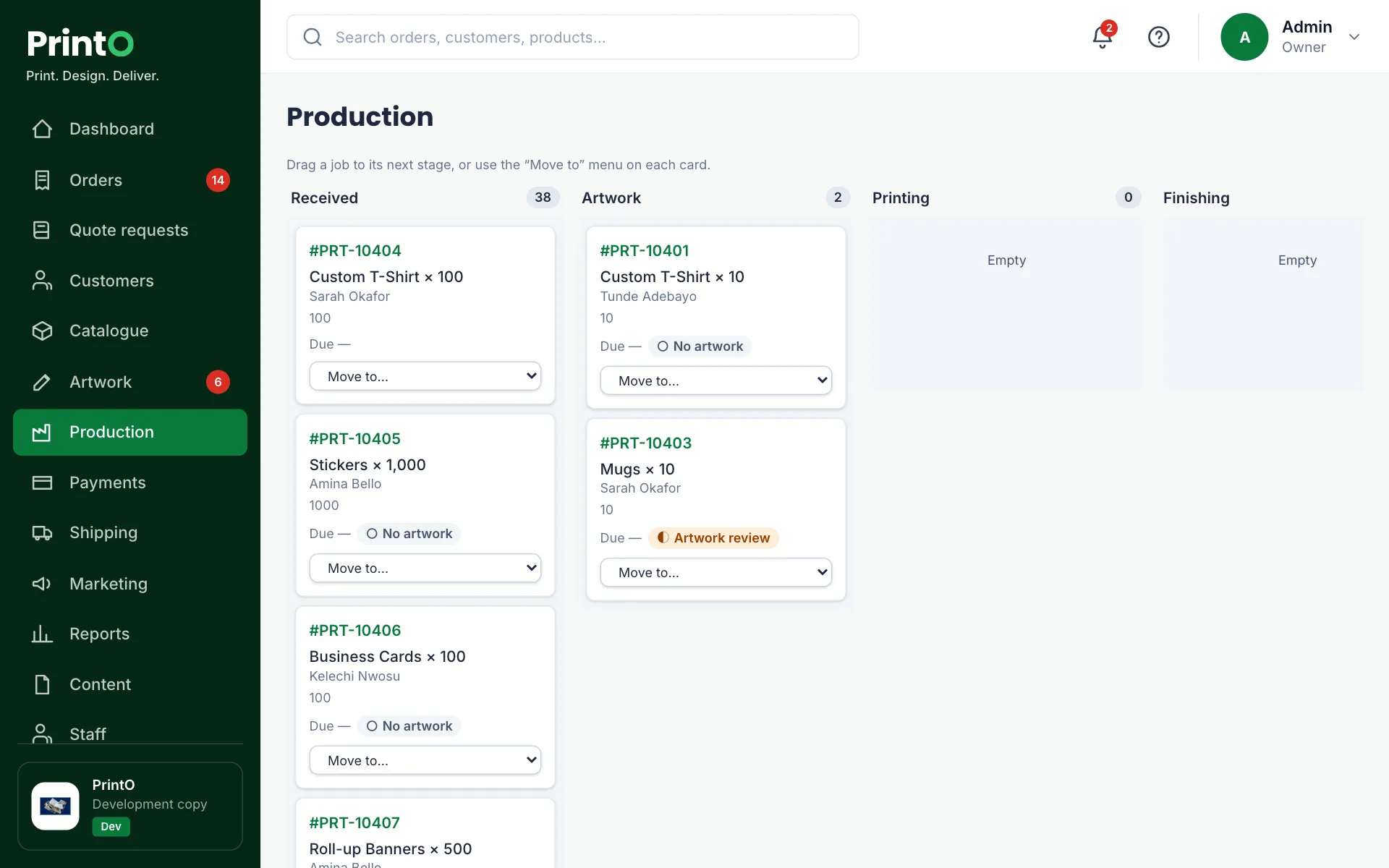Click the Artwork pencil icon
The image size is (1389, 868).
(42, 382)
